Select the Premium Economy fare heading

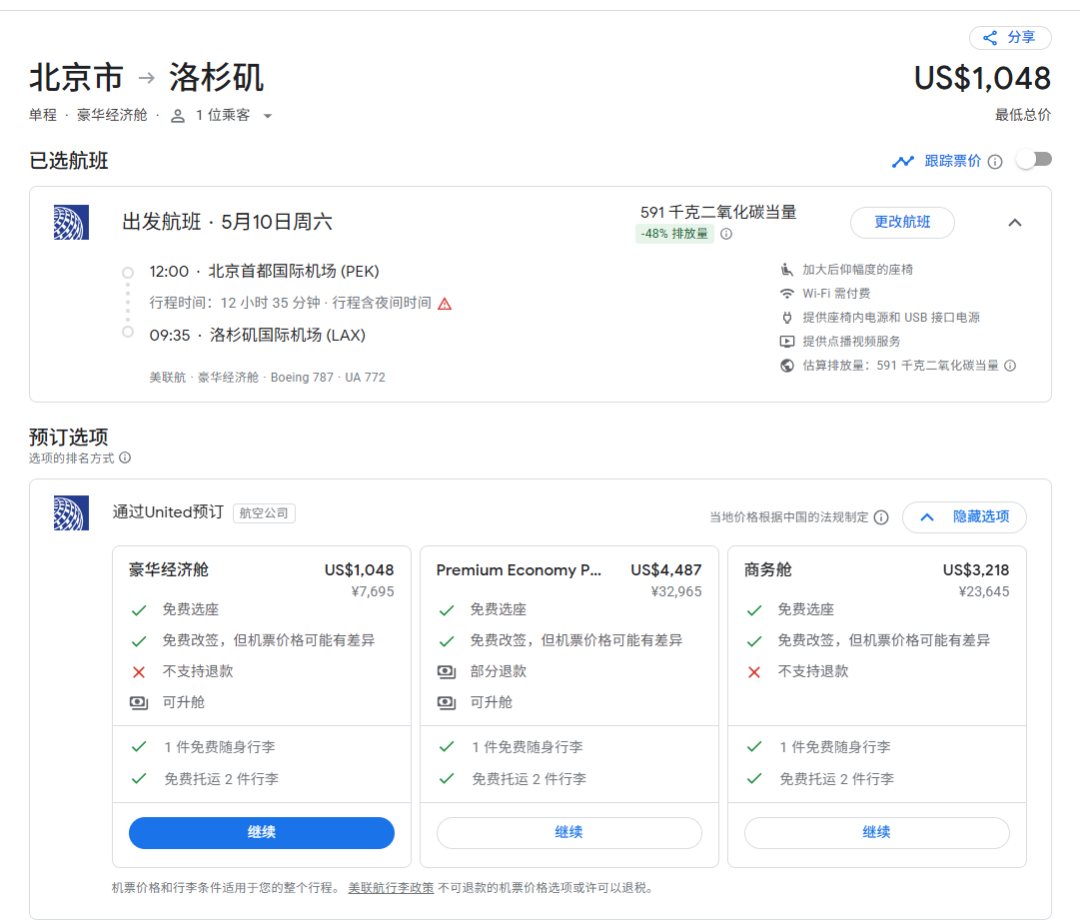pyautogui.click(x=520, y=570)
